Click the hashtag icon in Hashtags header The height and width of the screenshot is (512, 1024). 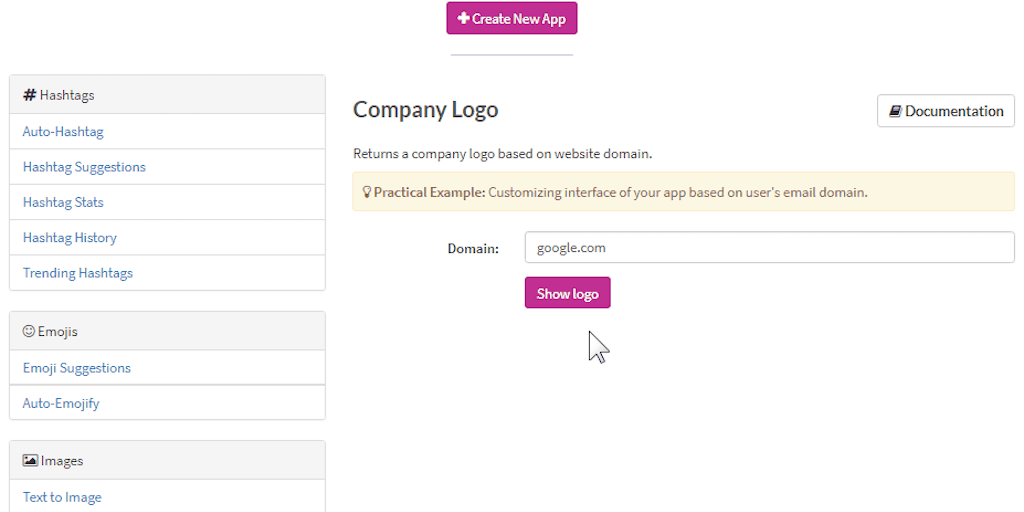(30, 95)
